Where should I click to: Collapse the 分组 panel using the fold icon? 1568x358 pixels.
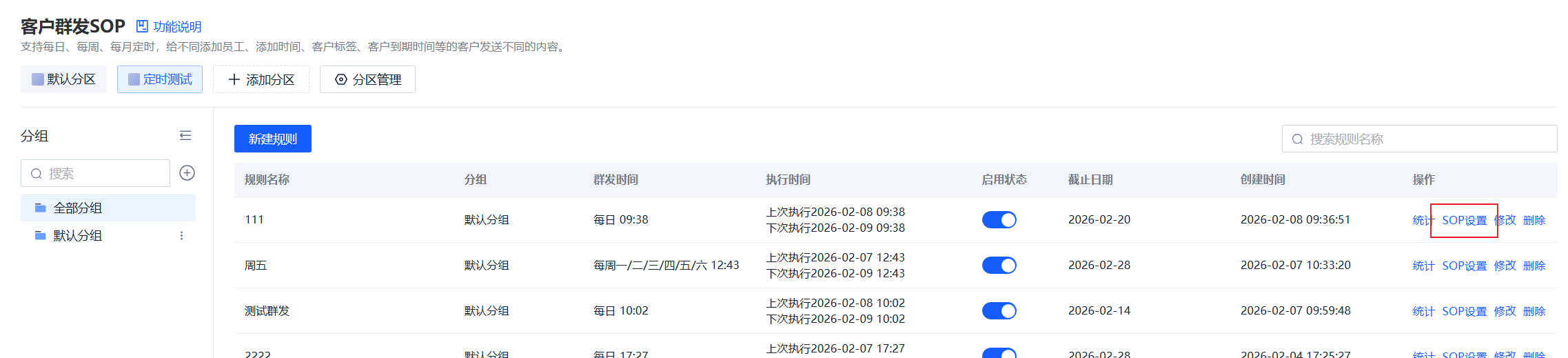pyautogui.click(x=185, y=136)
